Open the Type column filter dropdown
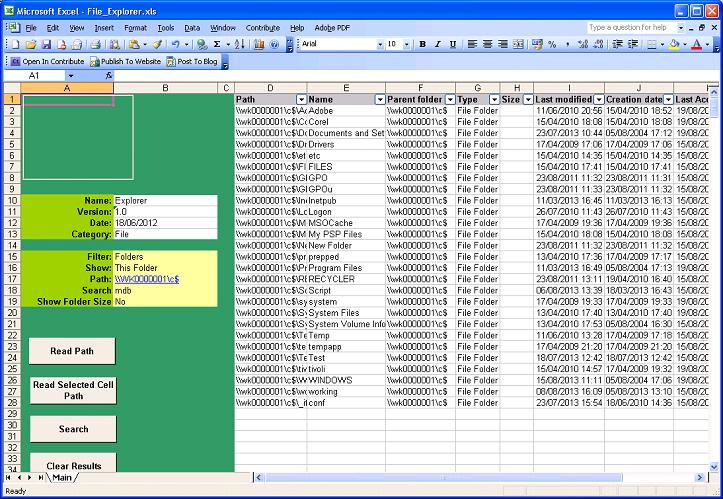Viewport: 723px width, 499px height. tap(491, 100)
